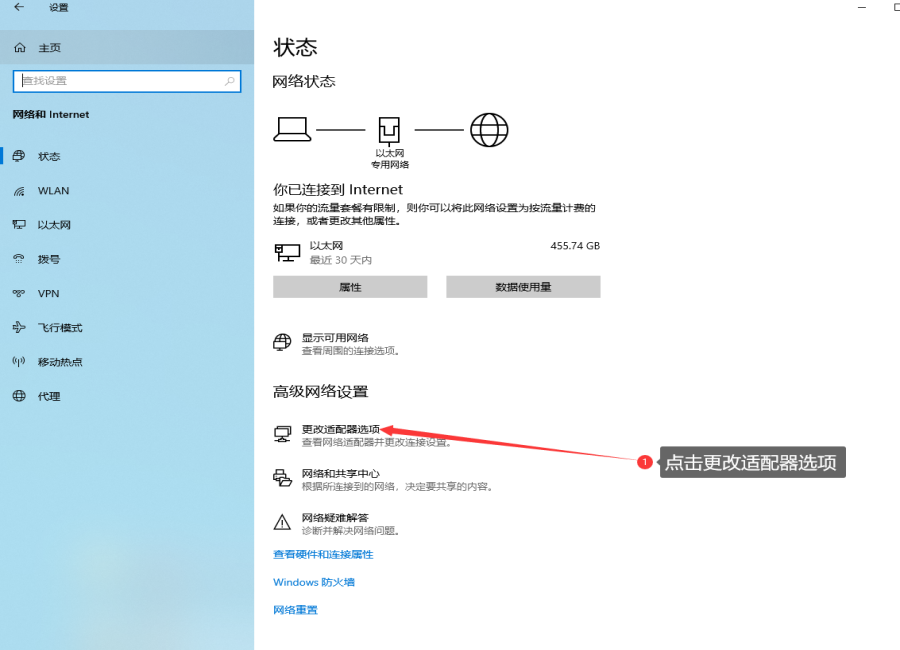
Task: Click the 以太网 monitor icon in sidebar
Action: point(19,225)
